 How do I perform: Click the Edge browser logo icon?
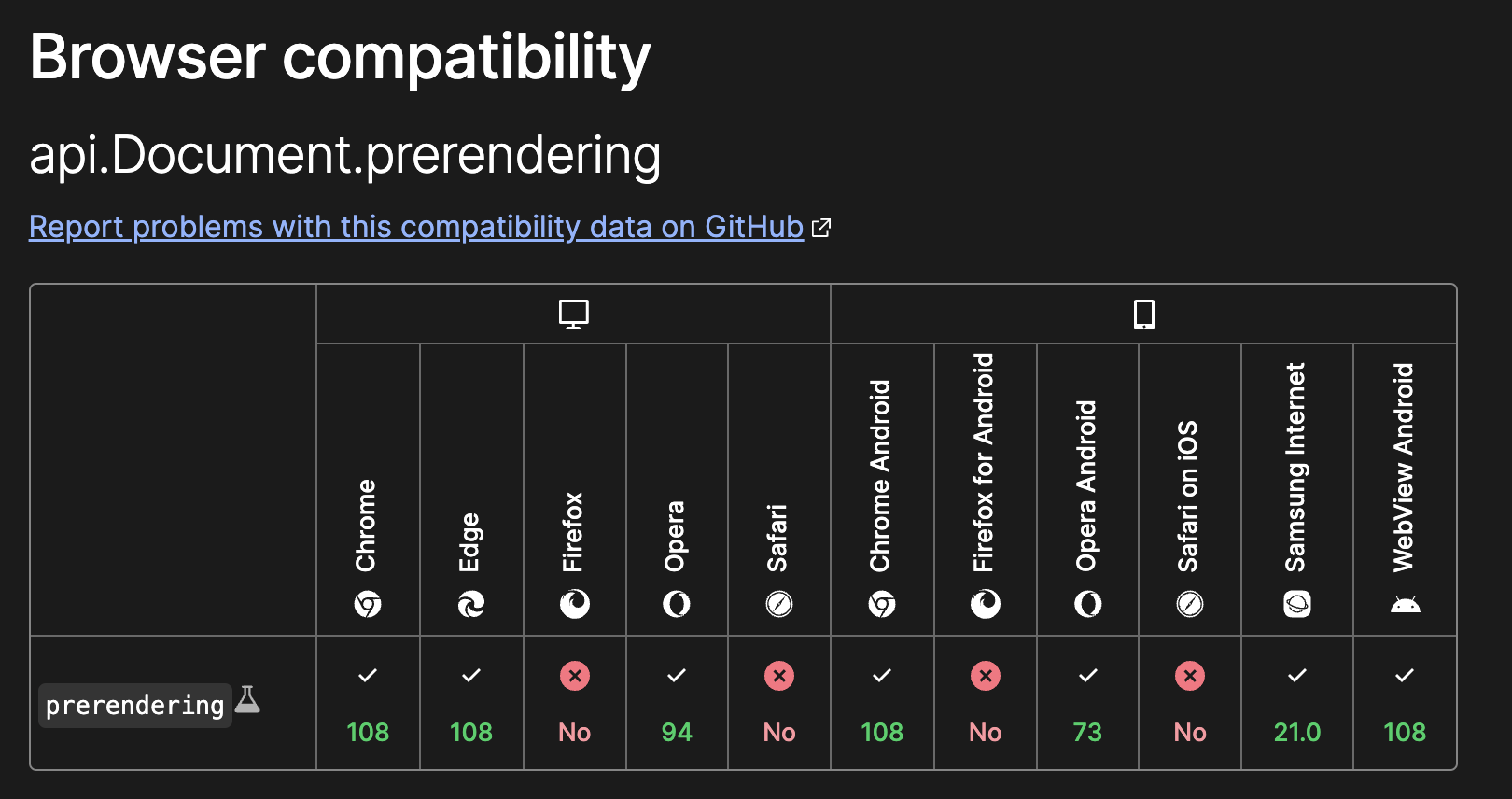tap(471, 605)
